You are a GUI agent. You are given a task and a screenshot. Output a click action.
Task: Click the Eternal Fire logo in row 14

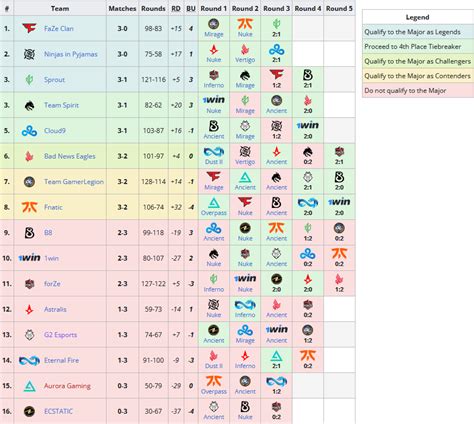pos(29,360)
